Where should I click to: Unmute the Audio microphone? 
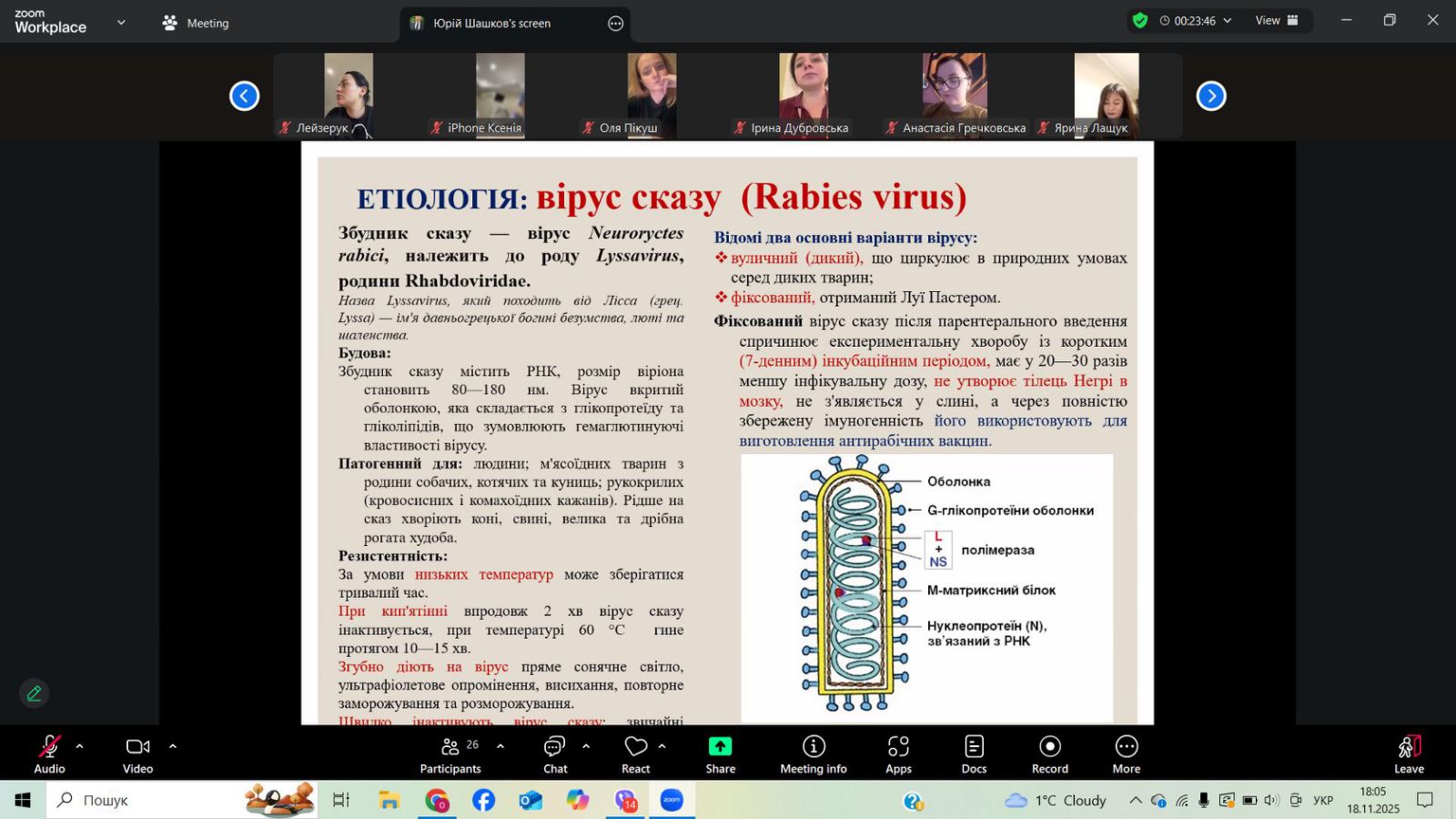click(x=49, y=754)
